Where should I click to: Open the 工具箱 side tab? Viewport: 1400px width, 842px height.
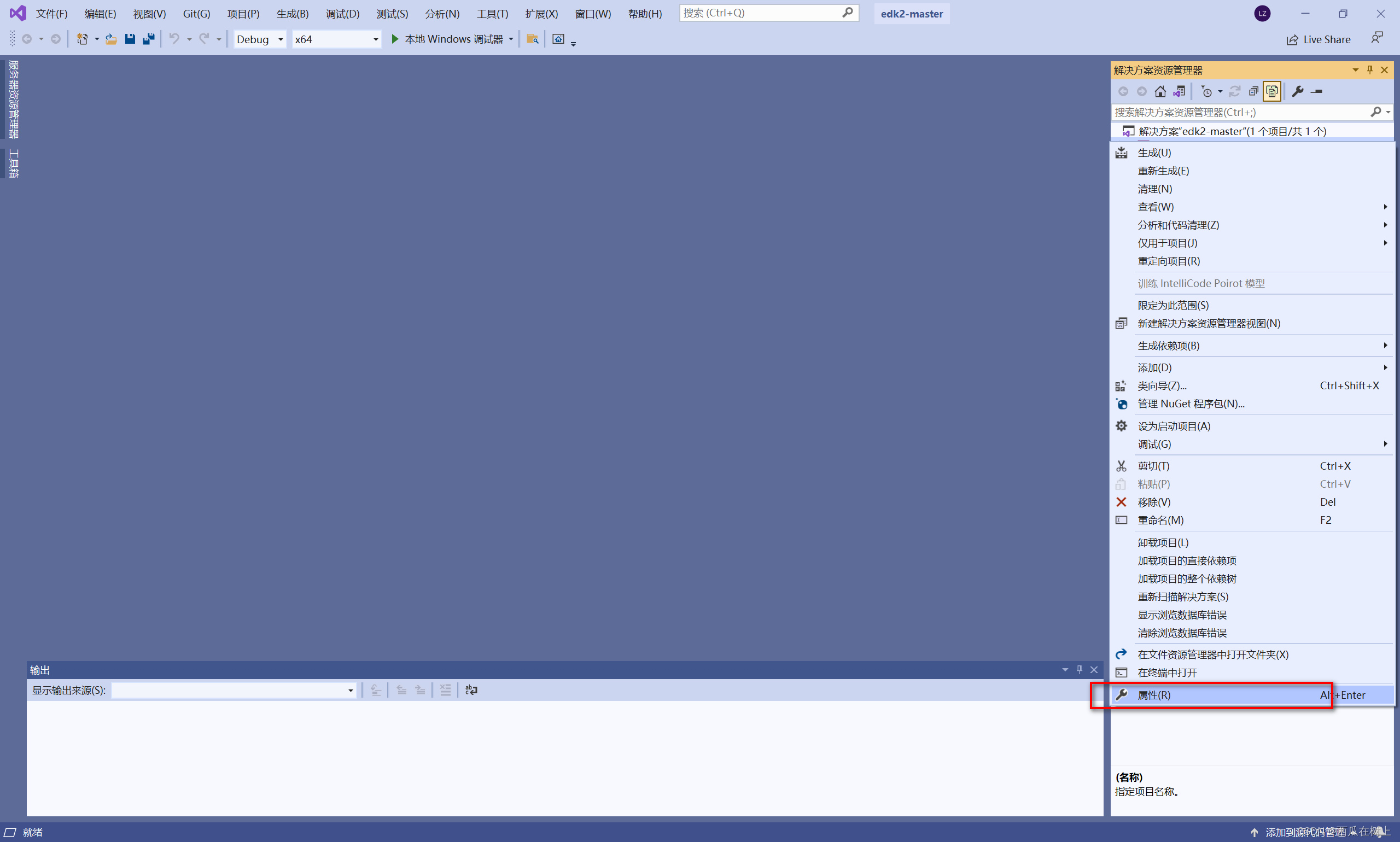pyautogui.click(x=14, y=164)
